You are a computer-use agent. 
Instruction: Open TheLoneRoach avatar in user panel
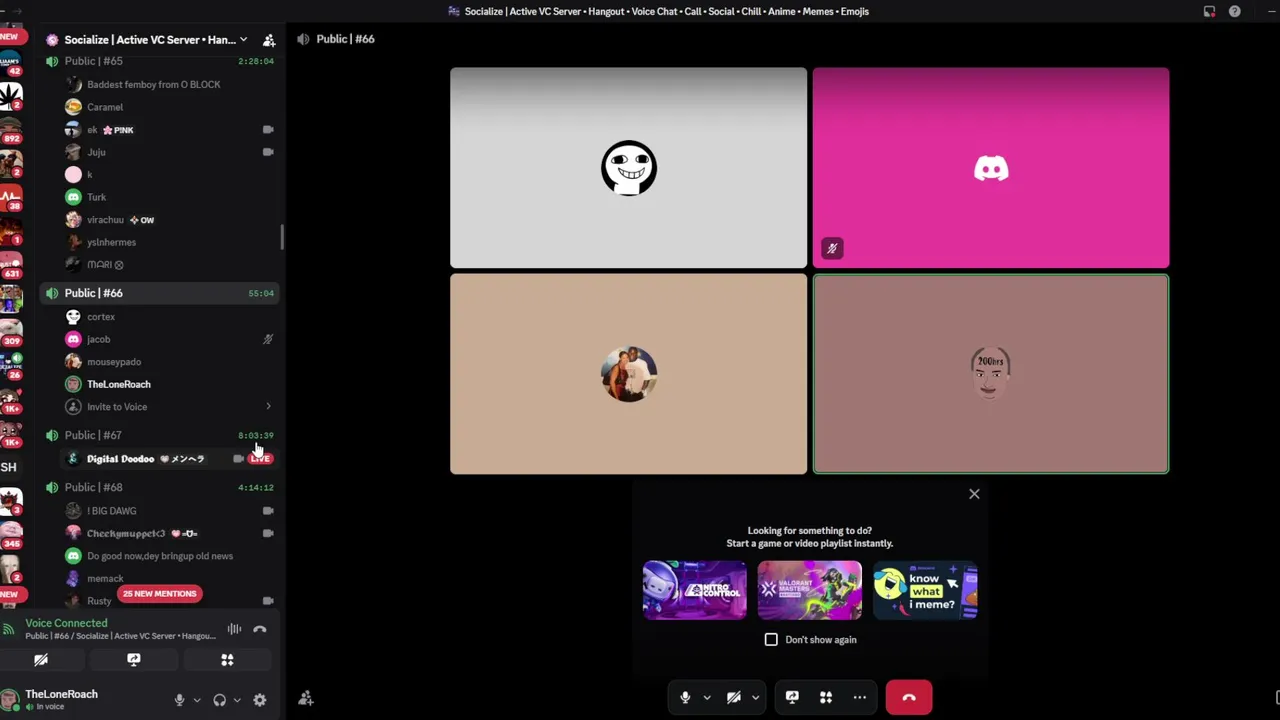11,699
